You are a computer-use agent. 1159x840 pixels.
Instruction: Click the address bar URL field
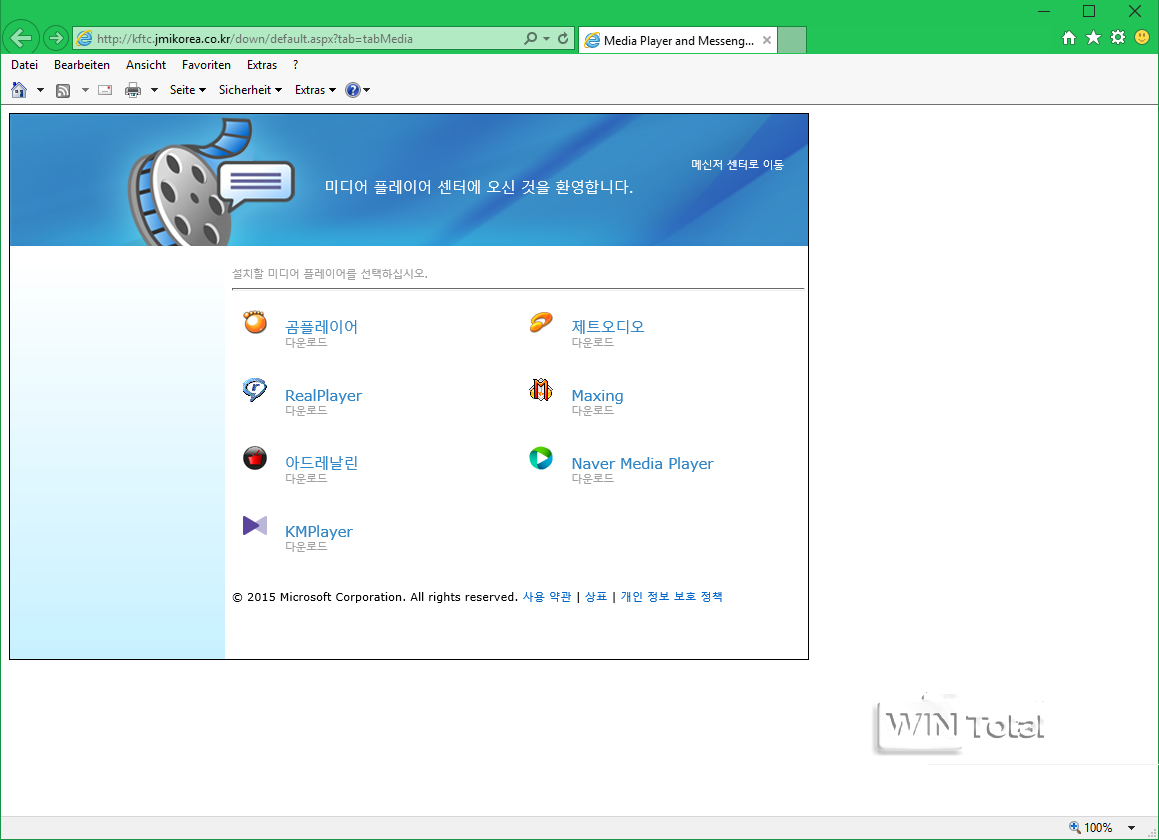tap(307, 38)
